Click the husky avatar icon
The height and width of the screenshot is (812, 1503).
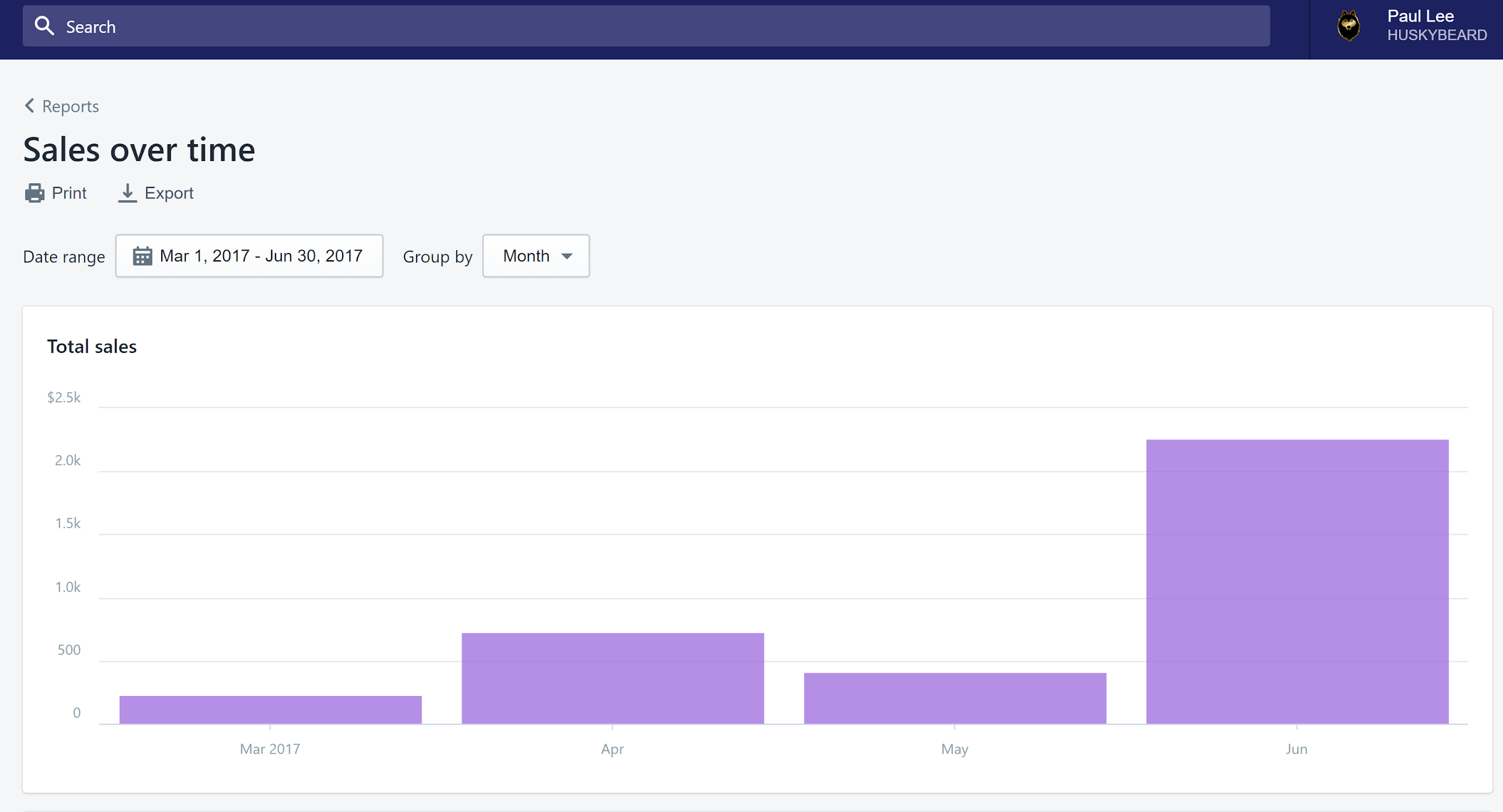pyautogui.click(x=1348, y=26)
